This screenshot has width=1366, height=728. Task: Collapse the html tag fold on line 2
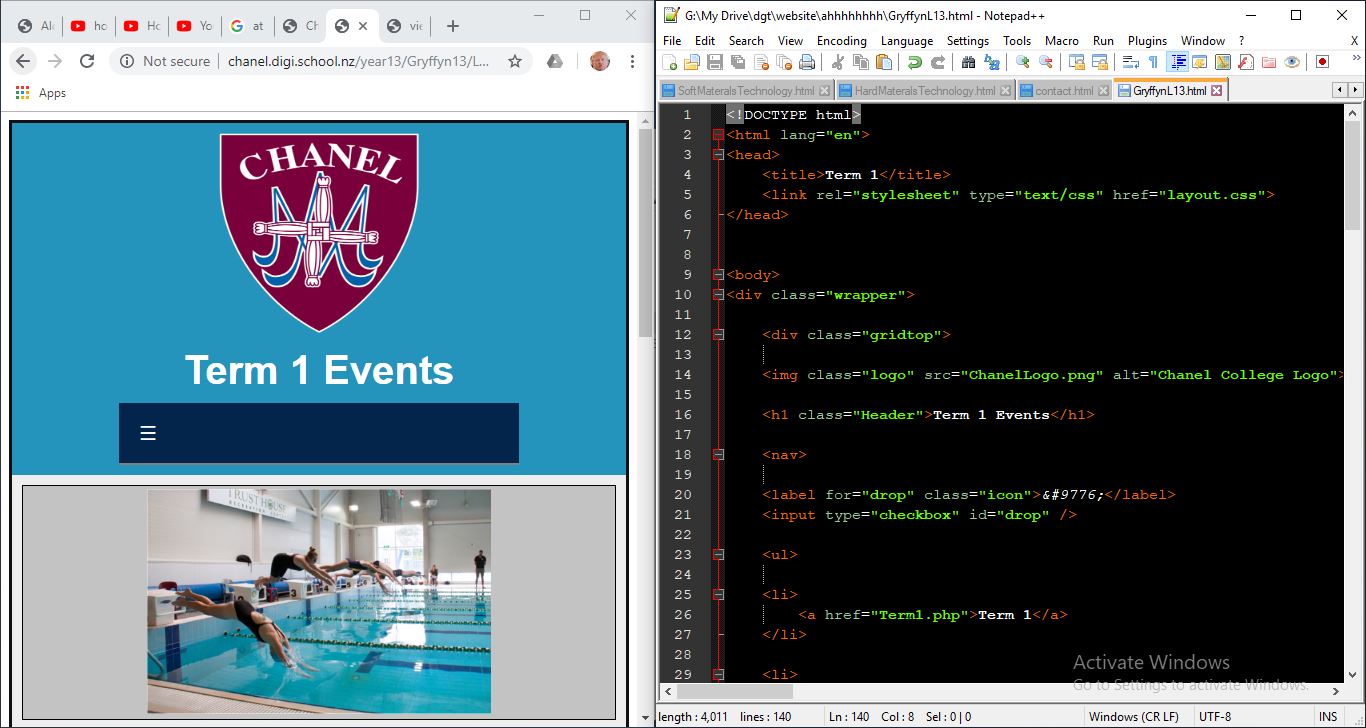tap(718, 135)
